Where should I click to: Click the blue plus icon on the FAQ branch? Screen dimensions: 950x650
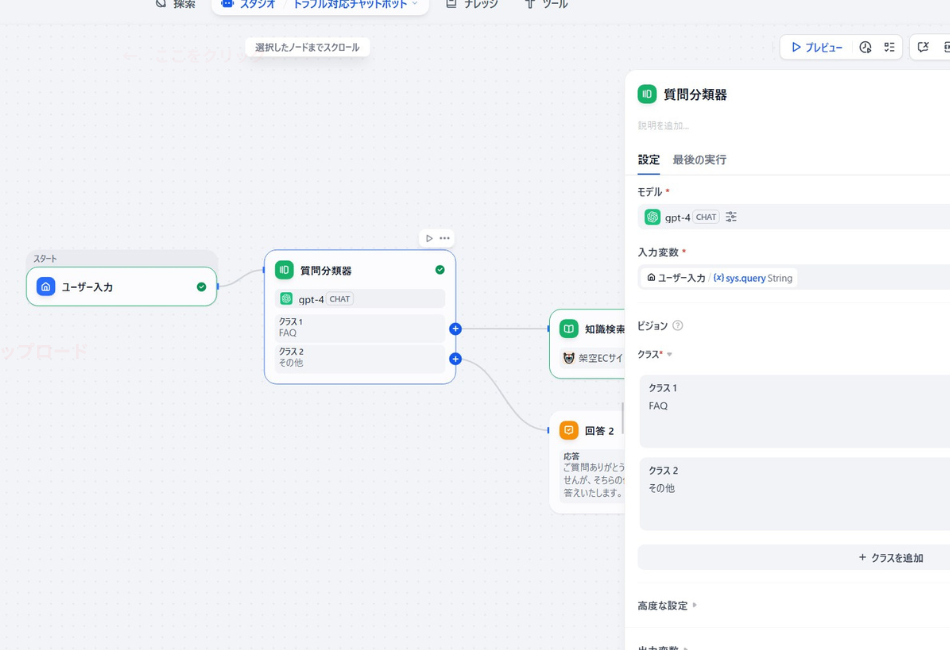click(x=456, y=328)
